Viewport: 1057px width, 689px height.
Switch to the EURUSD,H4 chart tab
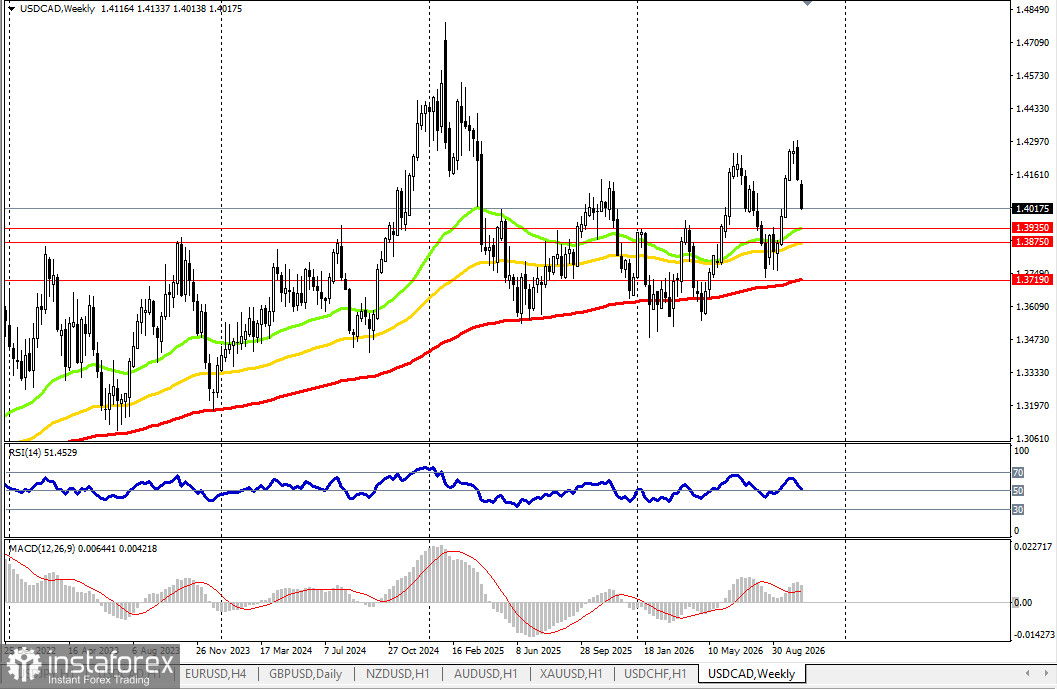(215, 673)
